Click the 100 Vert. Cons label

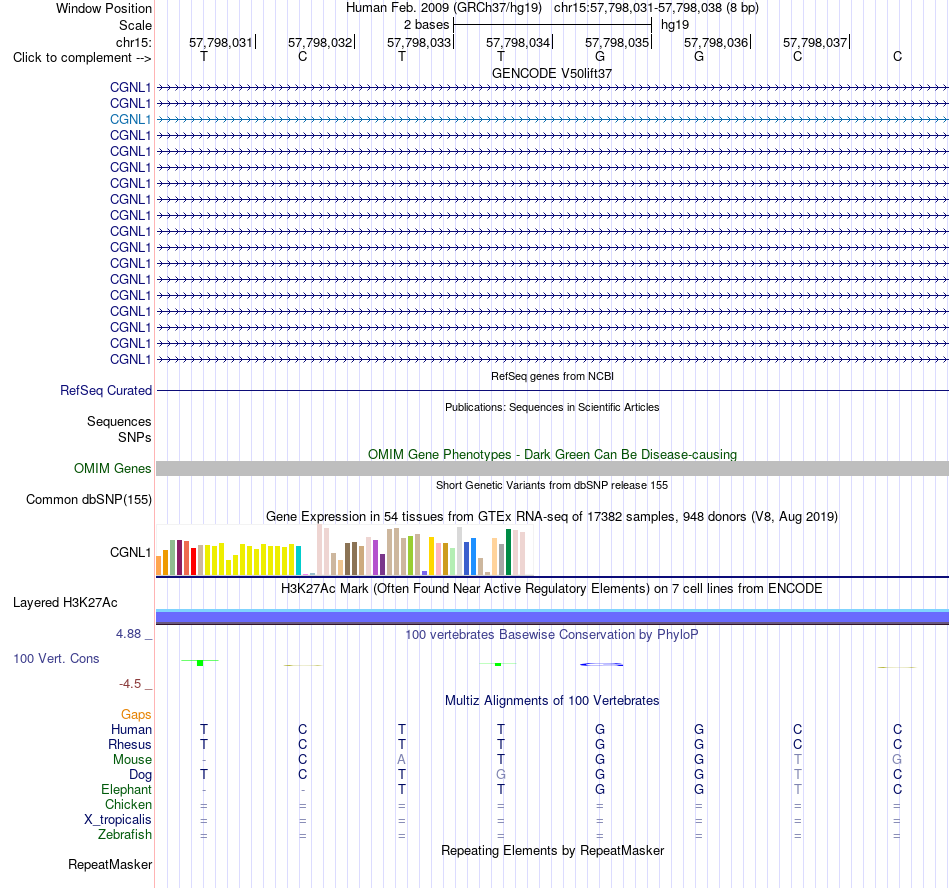(x=56, y=658)
